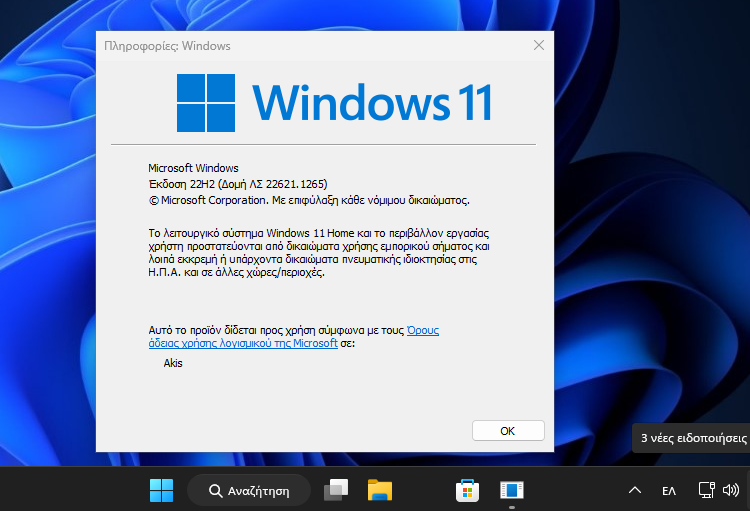750x511 pixels.
Task: Click the licensed user name Akis
Action: [x=173, y=363]
